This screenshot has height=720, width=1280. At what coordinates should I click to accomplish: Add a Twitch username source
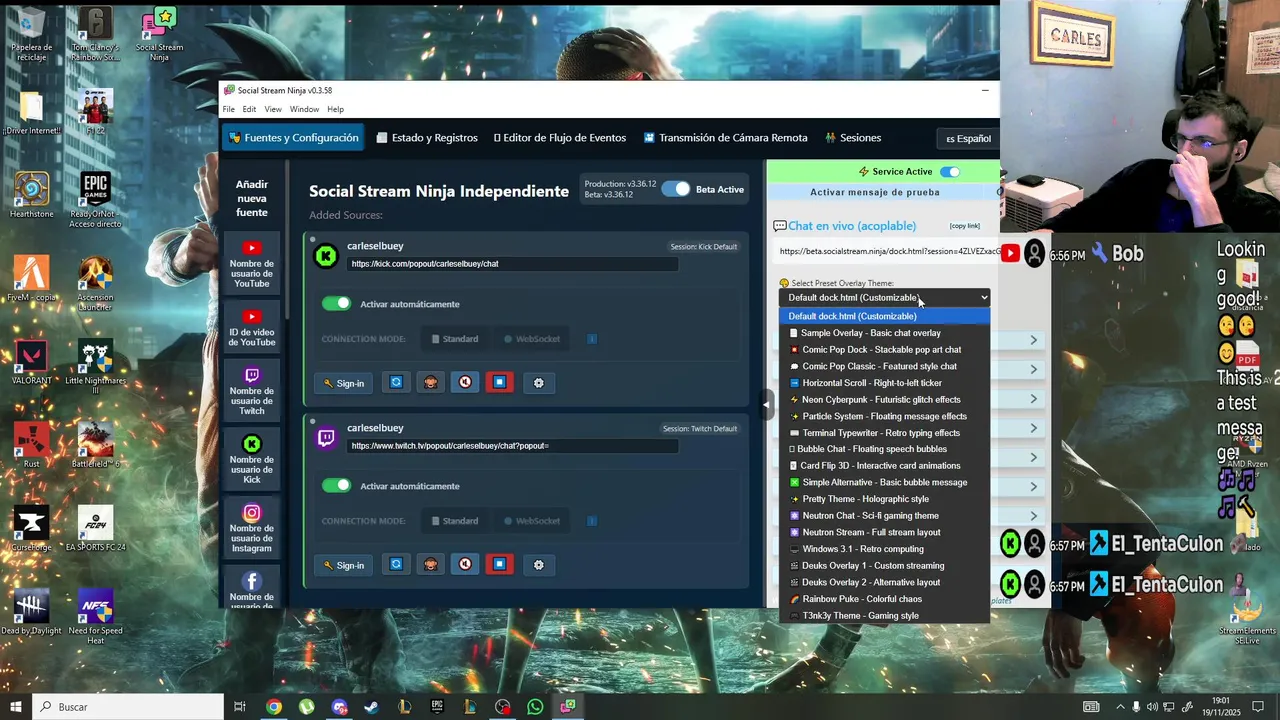click(x=252, y=391)
